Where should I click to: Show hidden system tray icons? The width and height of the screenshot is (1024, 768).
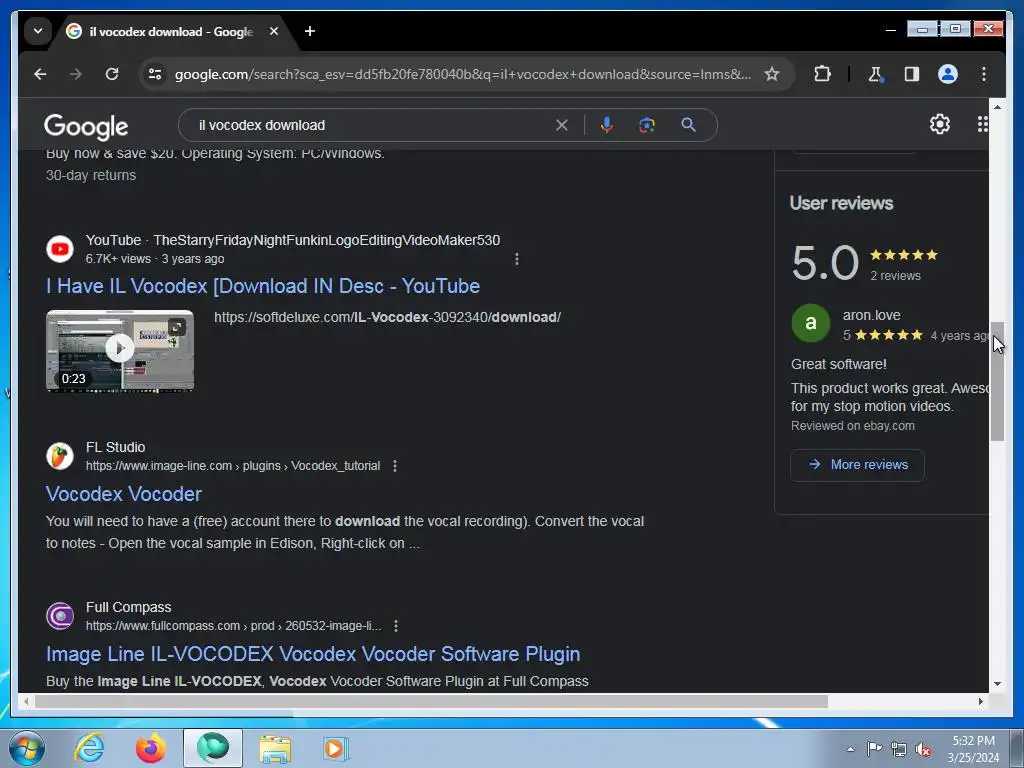(850, 749)
